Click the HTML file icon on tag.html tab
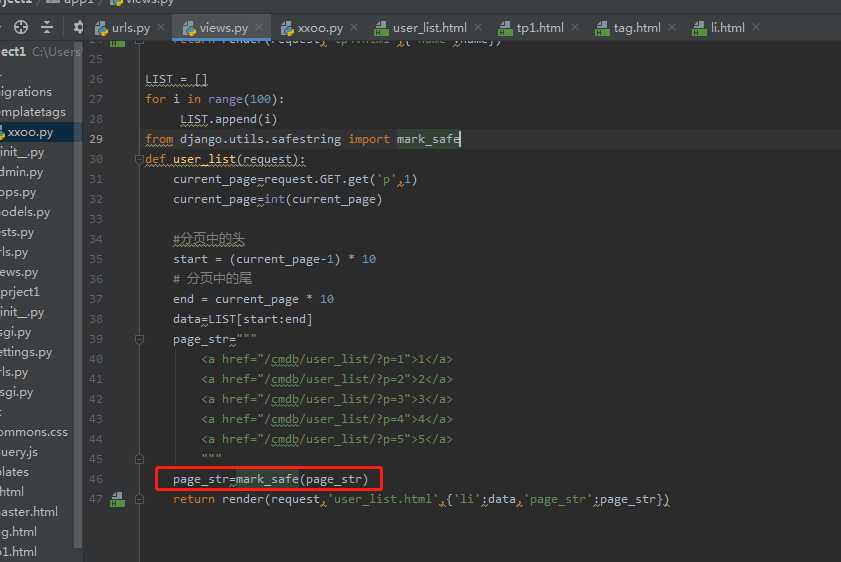The height and width of the screenshot is (562, 841). coord(602,28)
